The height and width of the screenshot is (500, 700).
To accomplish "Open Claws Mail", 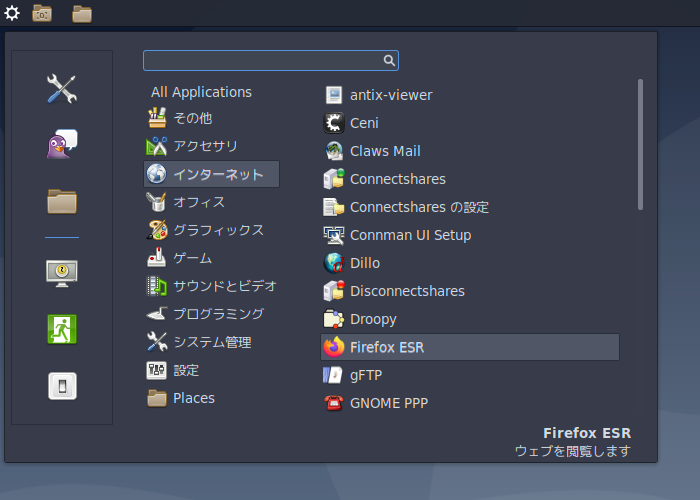I will tap(470, 151).
